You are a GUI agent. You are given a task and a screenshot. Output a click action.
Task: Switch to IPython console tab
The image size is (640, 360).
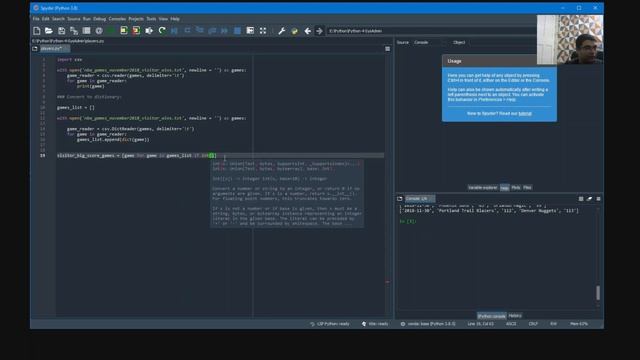click(x=491, y=316)
